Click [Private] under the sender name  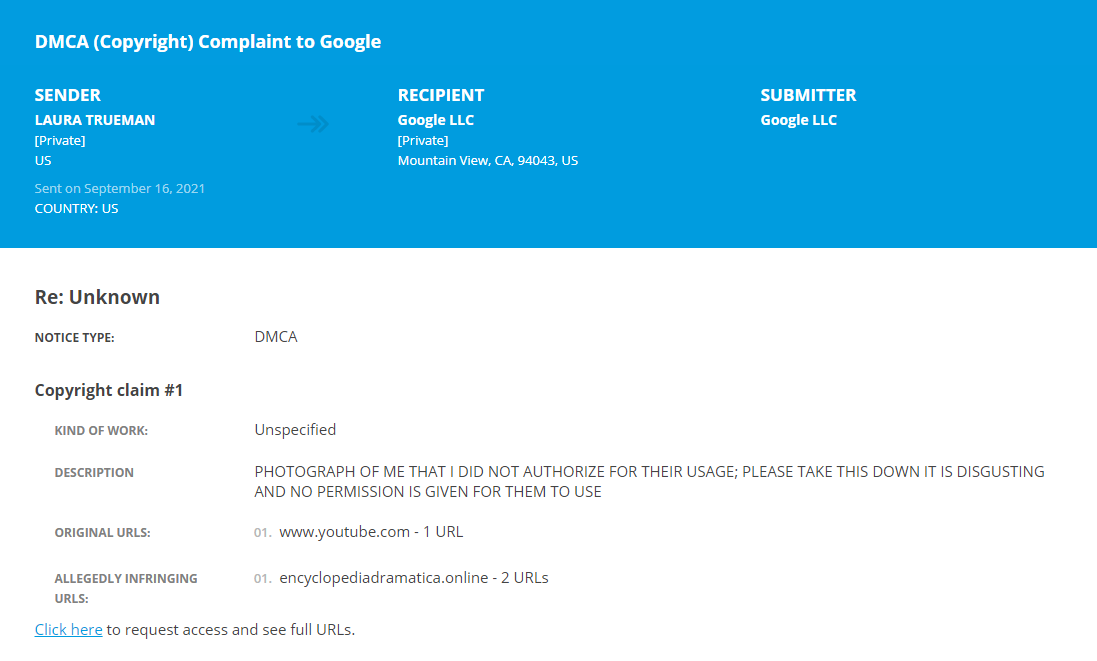(x=60, y=140)
